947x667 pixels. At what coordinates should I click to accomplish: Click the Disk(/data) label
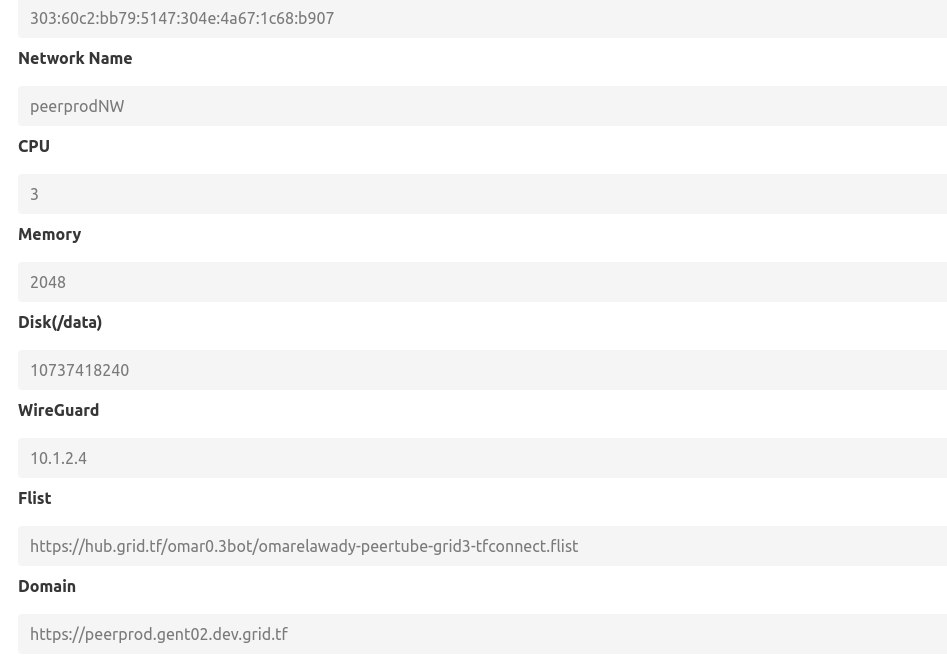[60, 322]
